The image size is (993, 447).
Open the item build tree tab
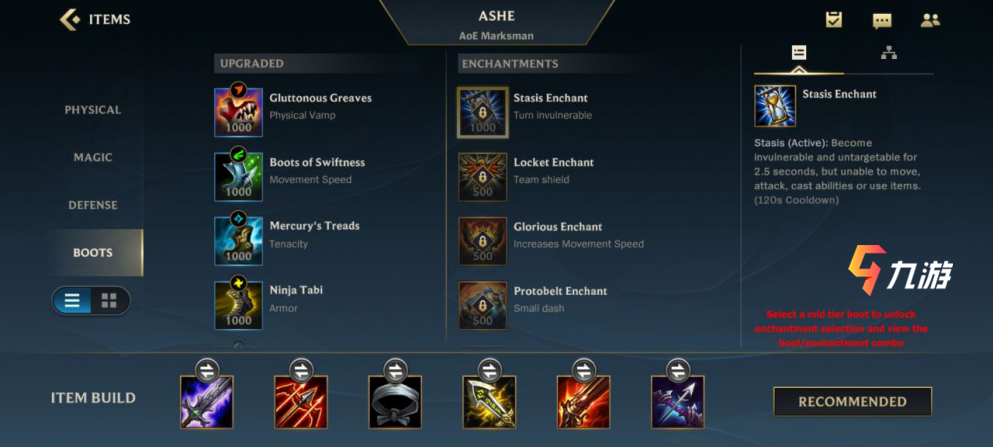point(889,53)
